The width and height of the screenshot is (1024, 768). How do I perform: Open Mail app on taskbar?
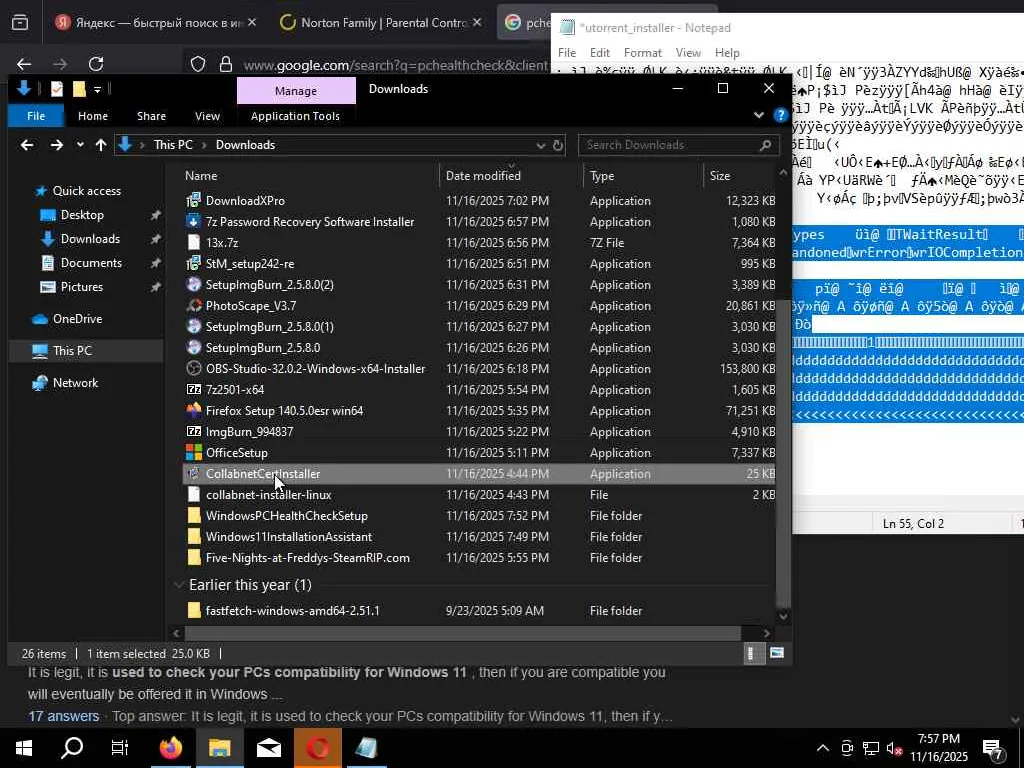[x=268, y=748]
